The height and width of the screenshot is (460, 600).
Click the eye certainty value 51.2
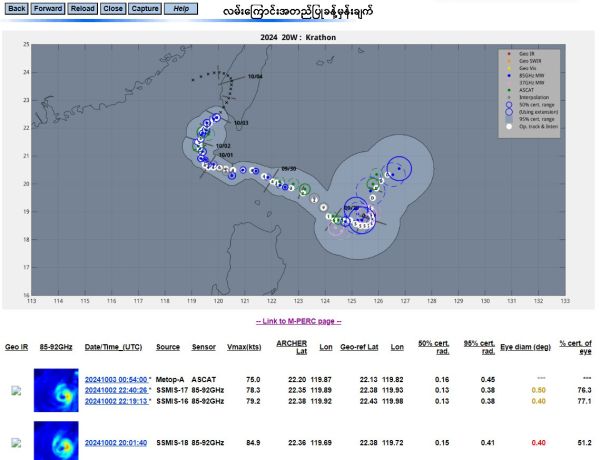click(584, 443)
